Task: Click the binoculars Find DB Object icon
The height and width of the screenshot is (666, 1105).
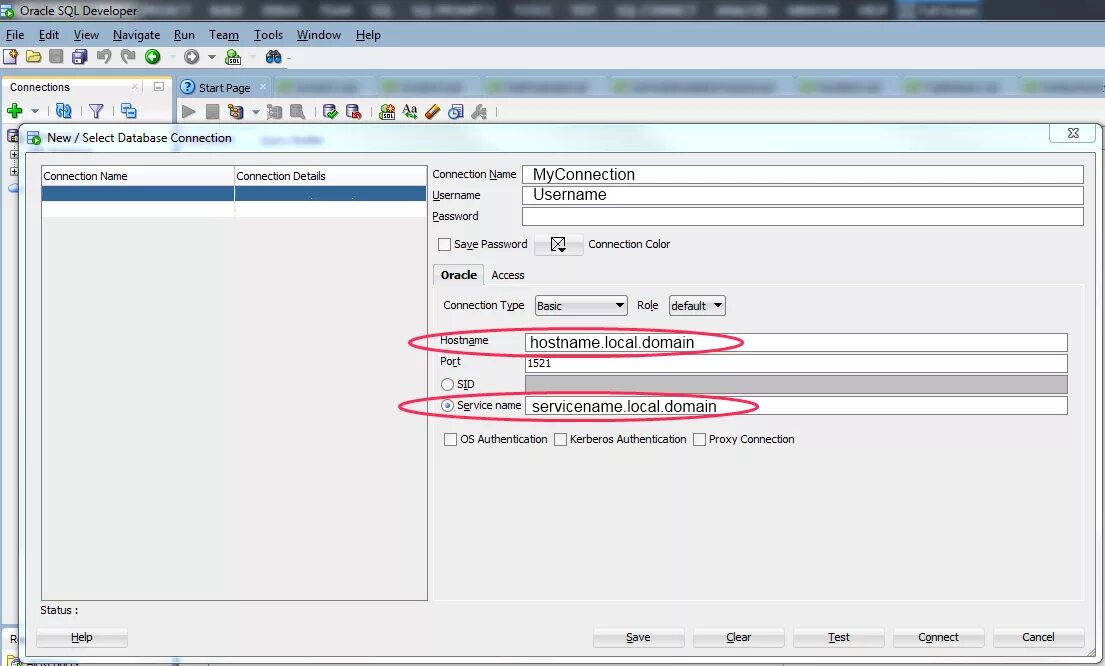Action: (273, 56)
